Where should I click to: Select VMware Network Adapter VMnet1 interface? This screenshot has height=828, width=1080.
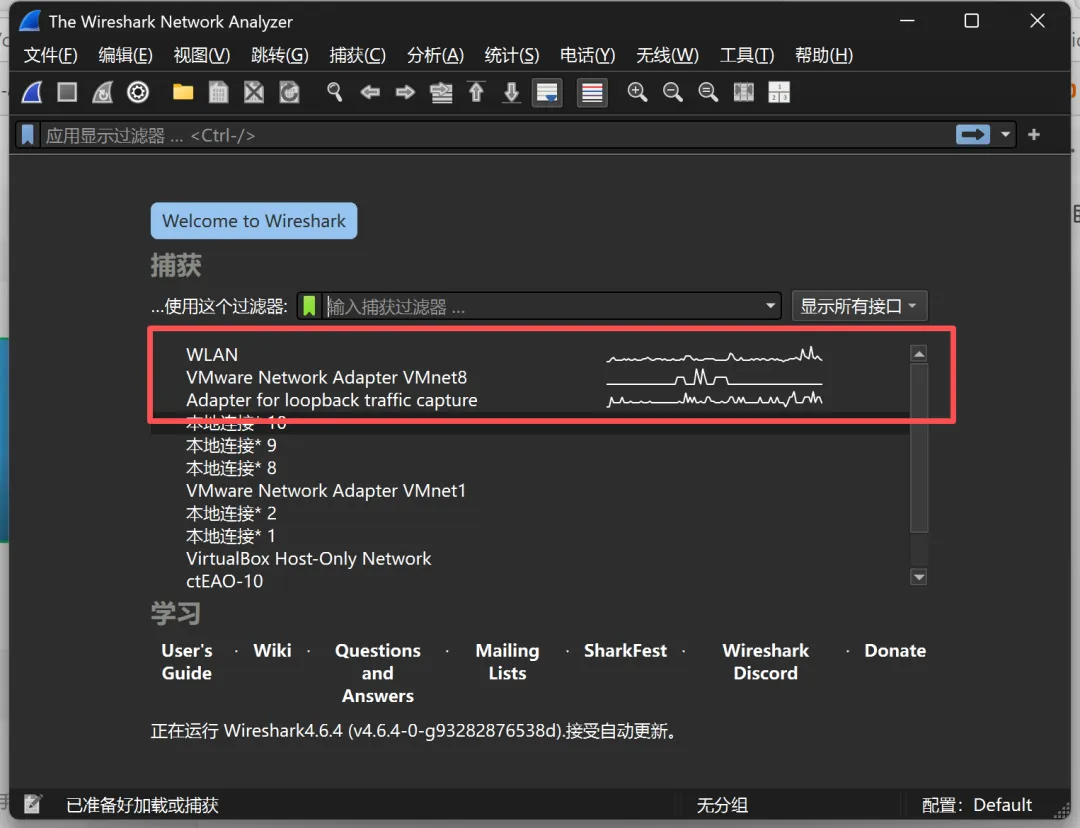coord(530,491)
